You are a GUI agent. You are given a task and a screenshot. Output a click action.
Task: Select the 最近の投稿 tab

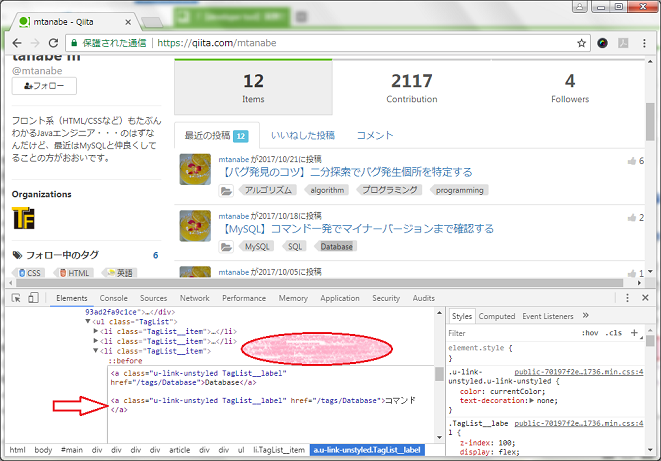coord(217,135)
